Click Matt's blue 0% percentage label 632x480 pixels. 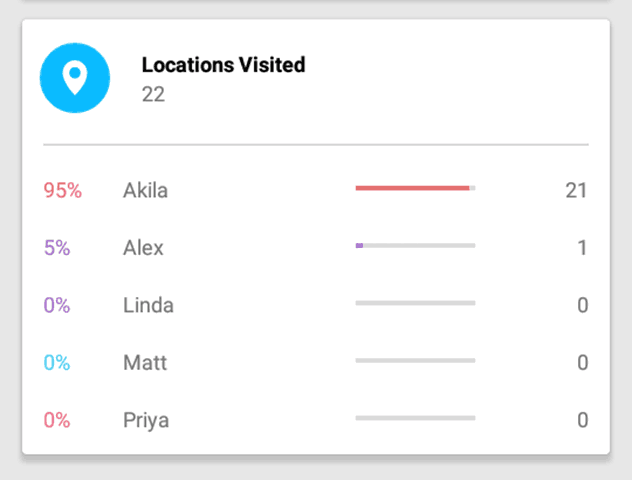[57, 363]
